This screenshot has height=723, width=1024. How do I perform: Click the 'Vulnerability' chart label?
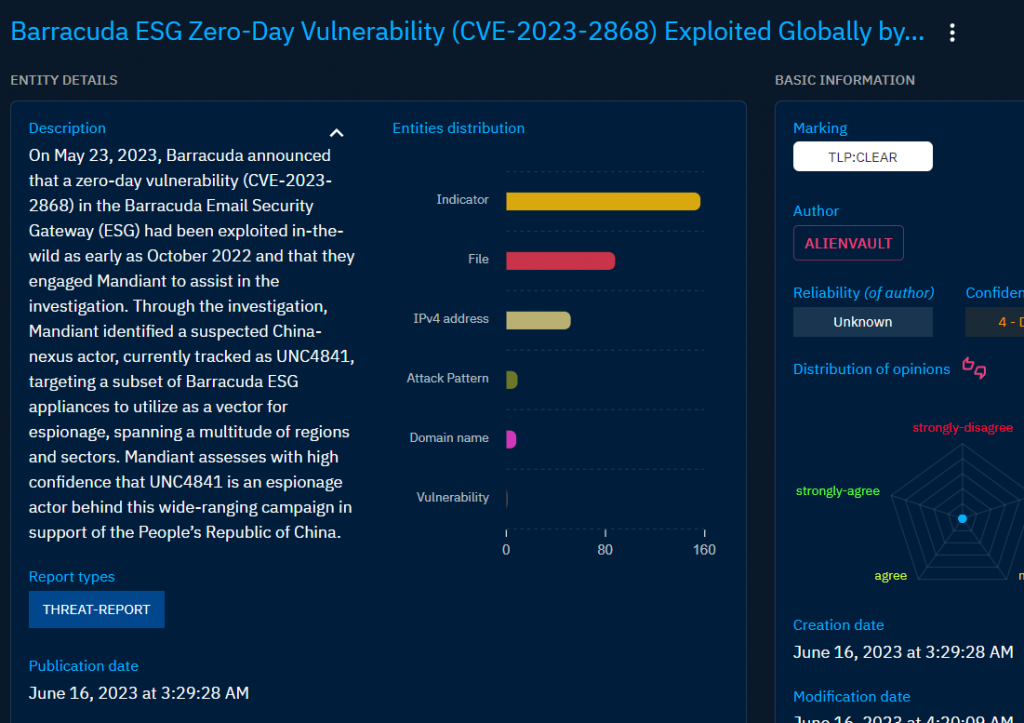453,497
